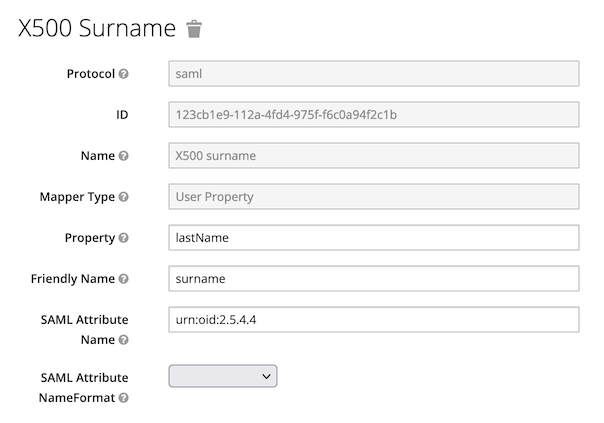Click the Name field showing X500 surname
Viewport: 604px width, 423px height.
(374, 156)
